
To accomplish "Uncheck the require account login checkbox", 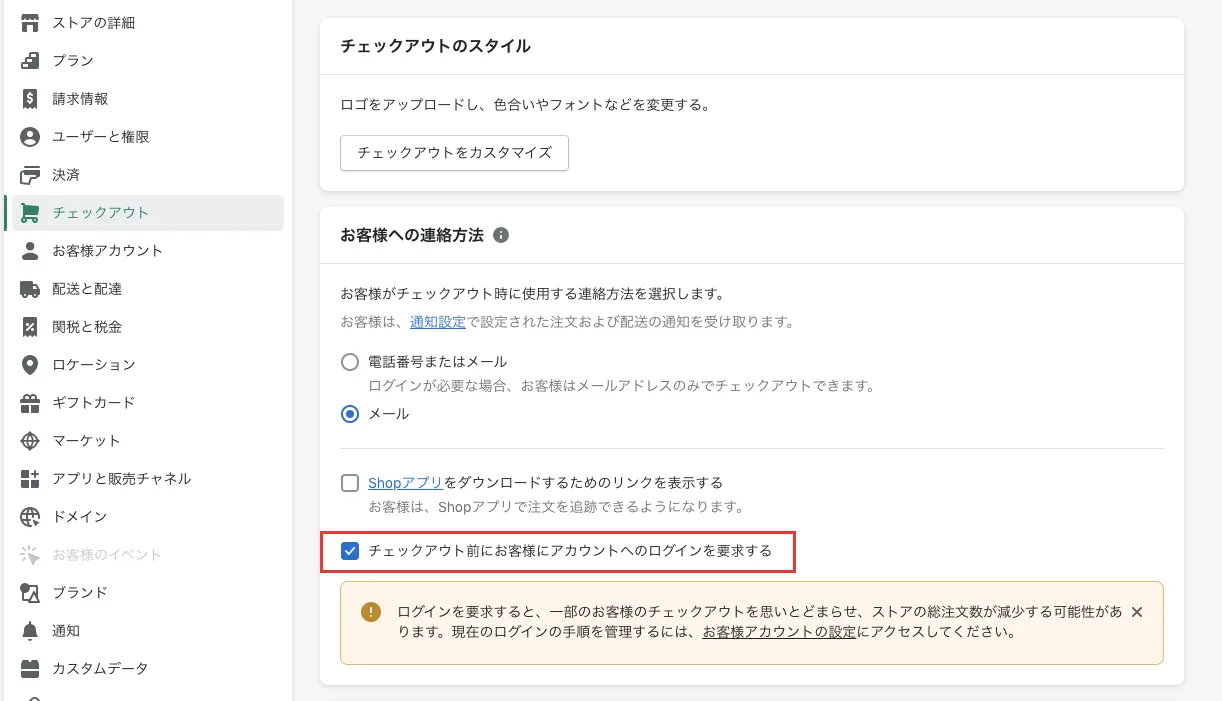I will (350, 551).
